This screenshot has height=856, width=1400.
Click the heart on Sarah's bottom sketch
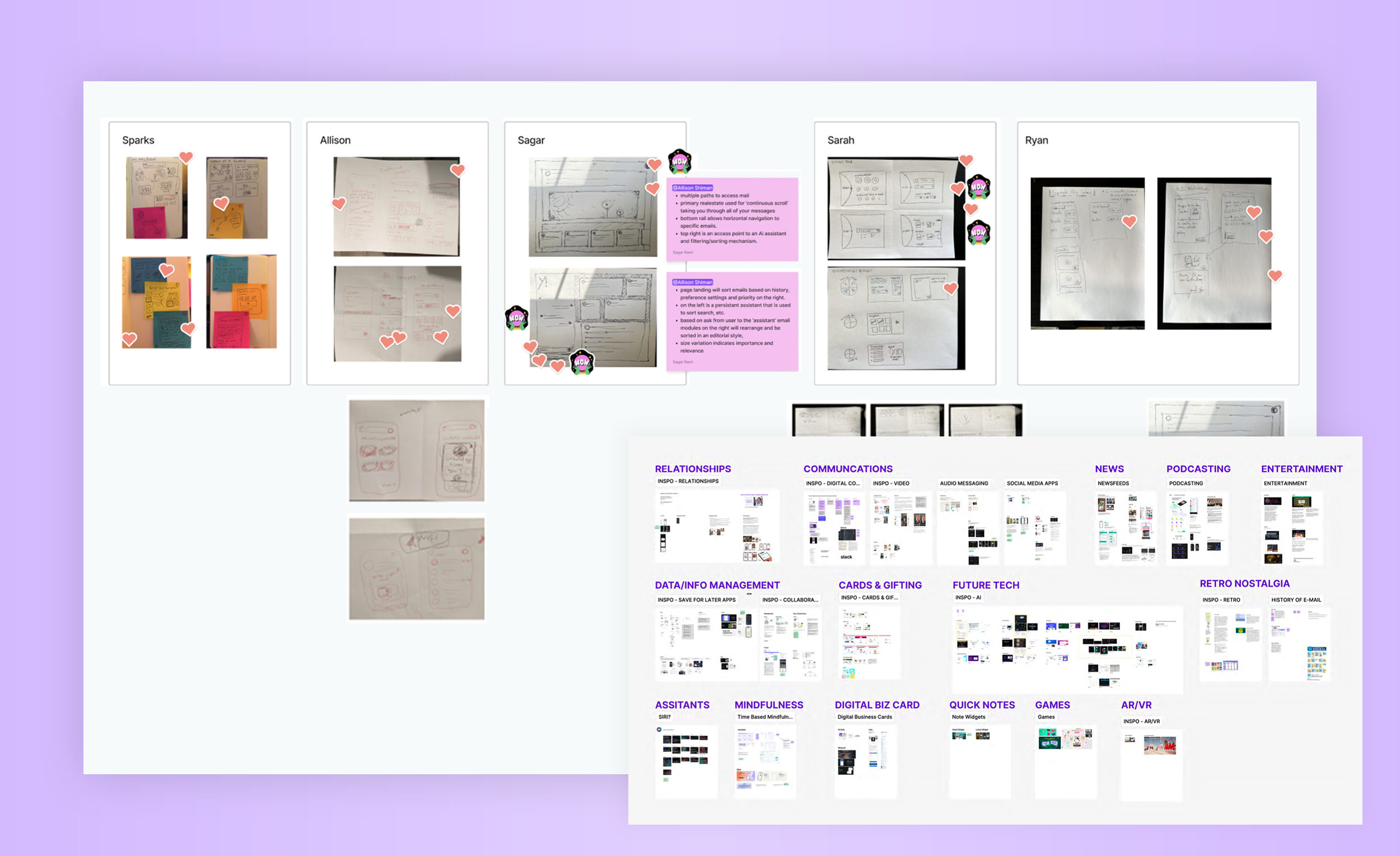click(950, 288)
